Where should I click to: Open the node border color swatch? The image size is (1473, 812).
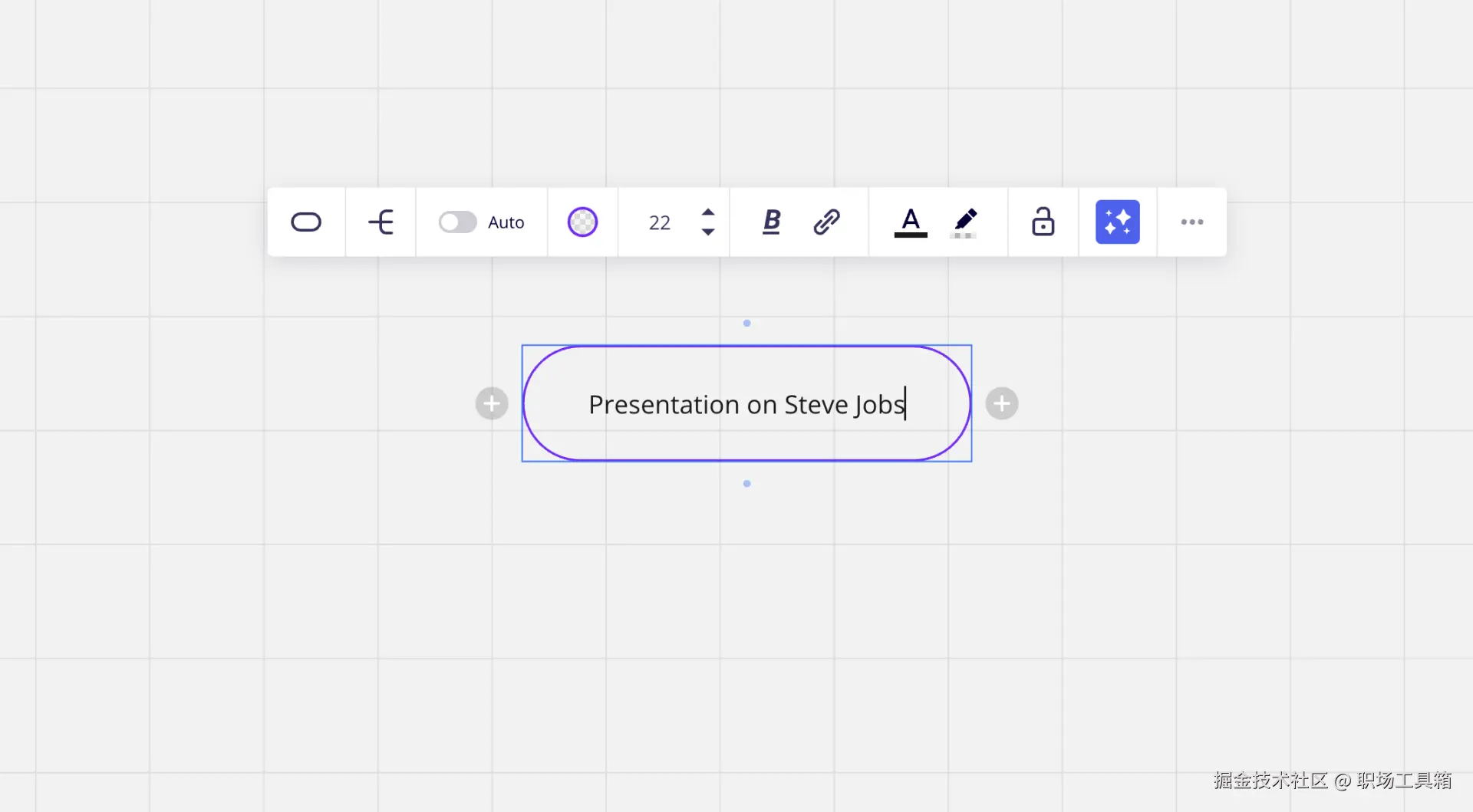[x=582, y=222]
